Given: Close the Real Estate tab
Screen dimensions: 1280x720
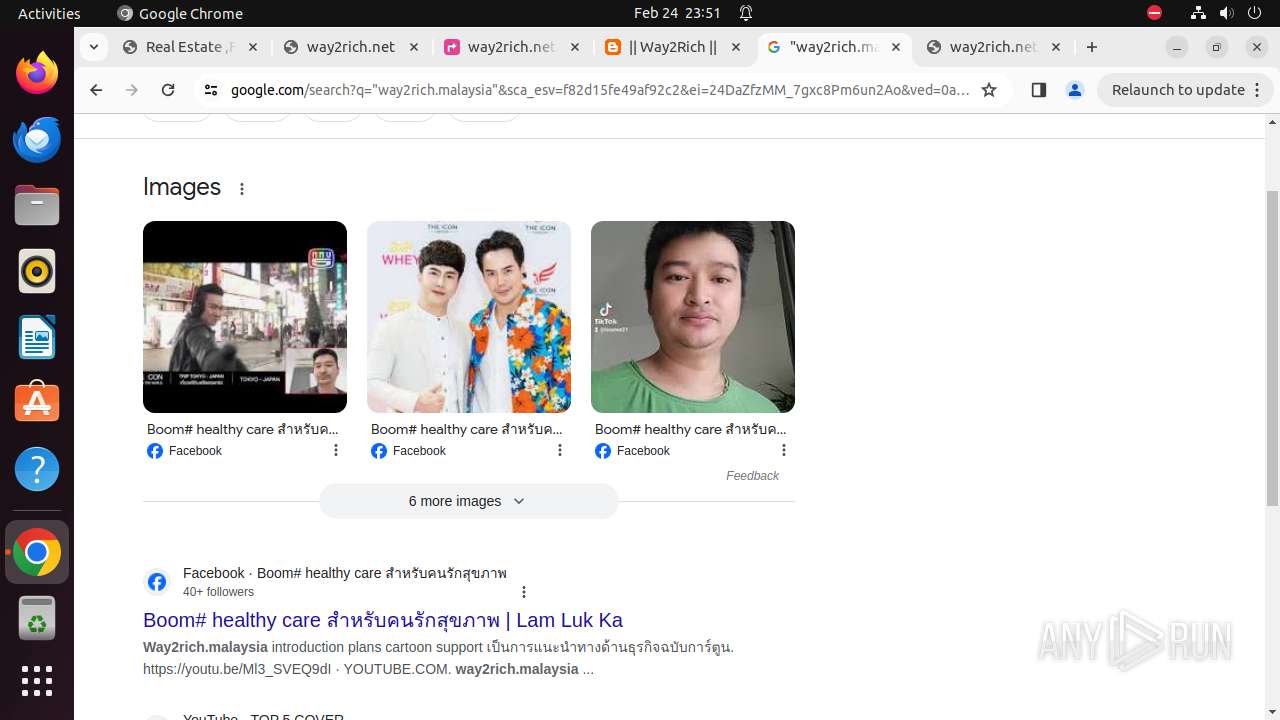Looking at the screenshot, I should (253, 47).
